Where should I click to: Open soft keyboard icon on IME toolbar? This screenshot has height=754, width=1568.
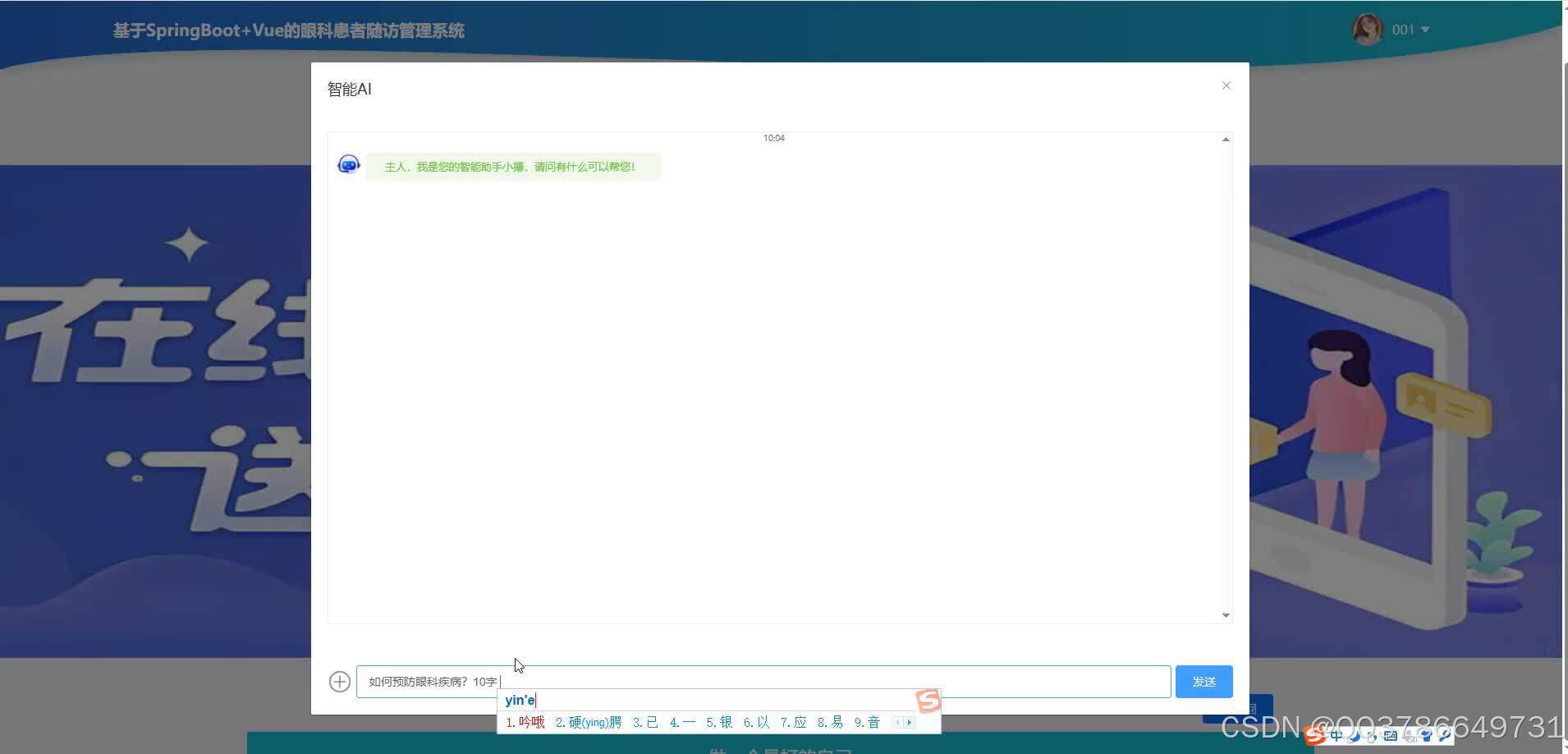coord(1390,736)
